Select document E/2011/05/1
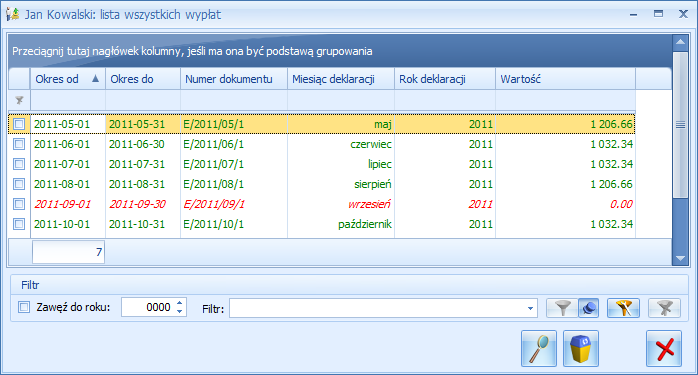 [214, 124]
